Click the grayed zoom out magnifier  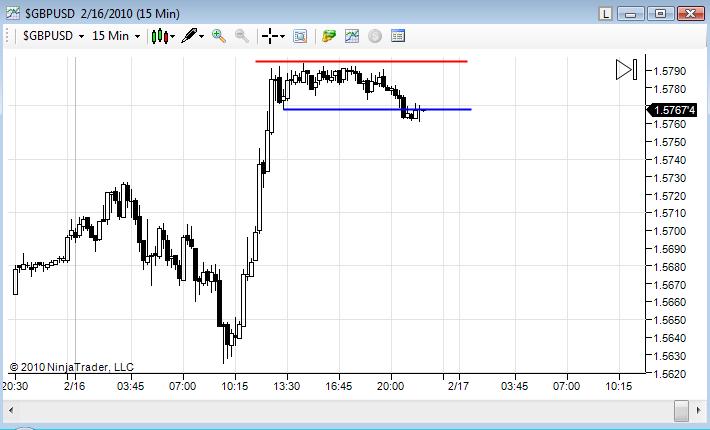242,36
